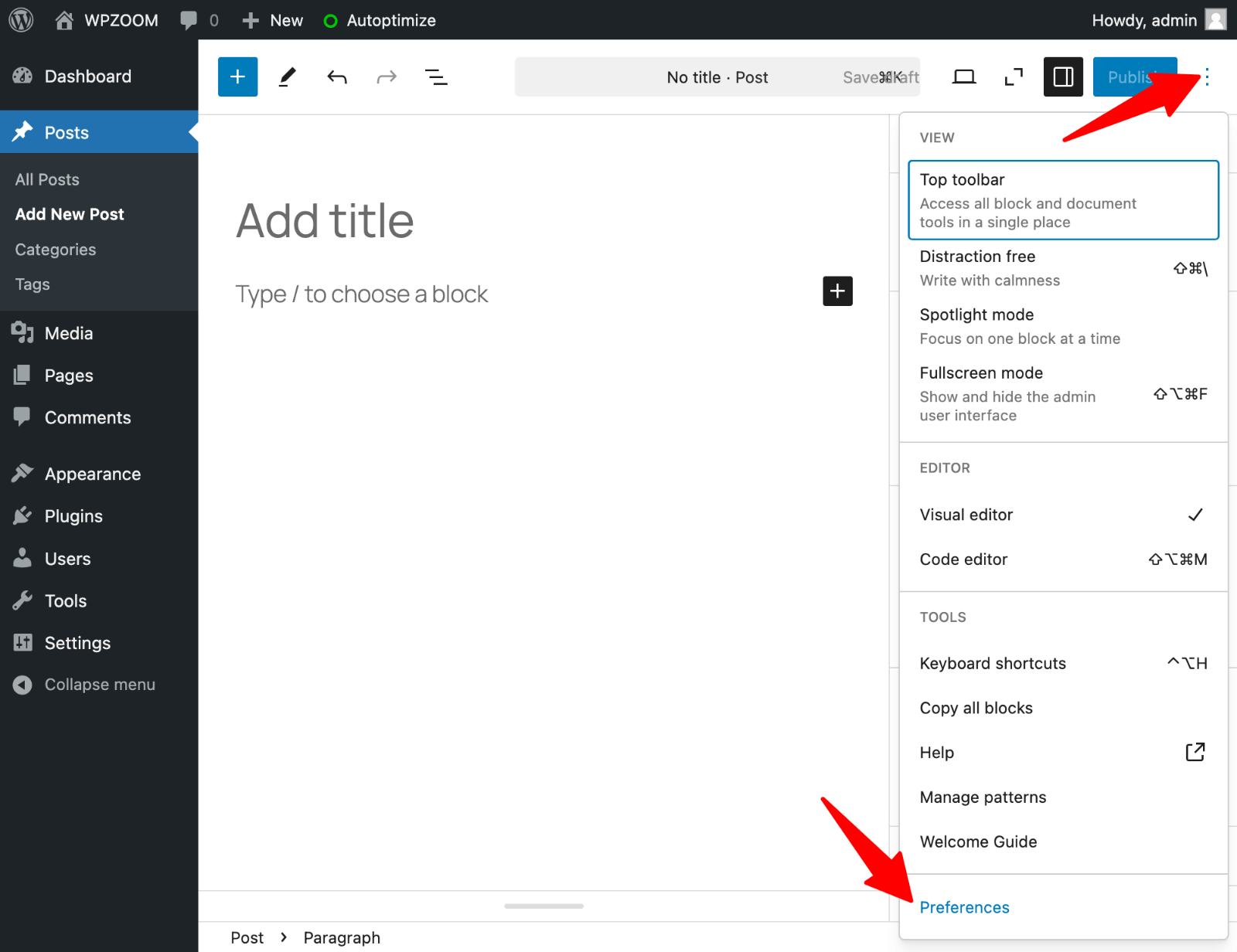Screen dimensions: 1237x952
Task: Toggle Fullscreen mode option
Action: pos(1064,394)
